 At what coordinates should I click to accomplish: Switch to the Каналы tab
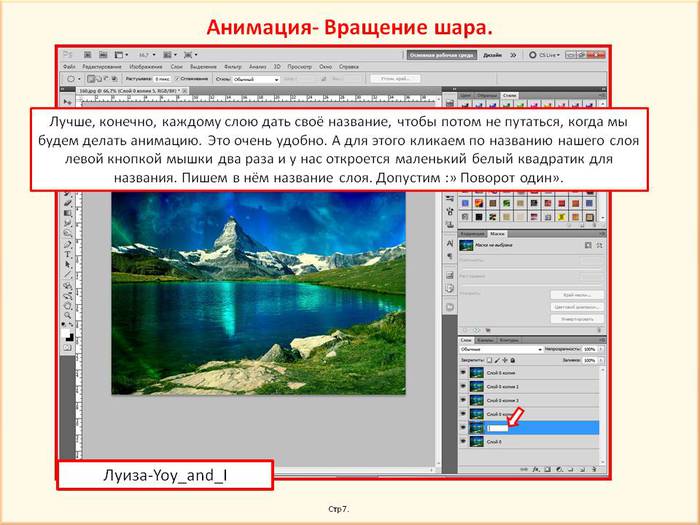[x=485, y=340]
